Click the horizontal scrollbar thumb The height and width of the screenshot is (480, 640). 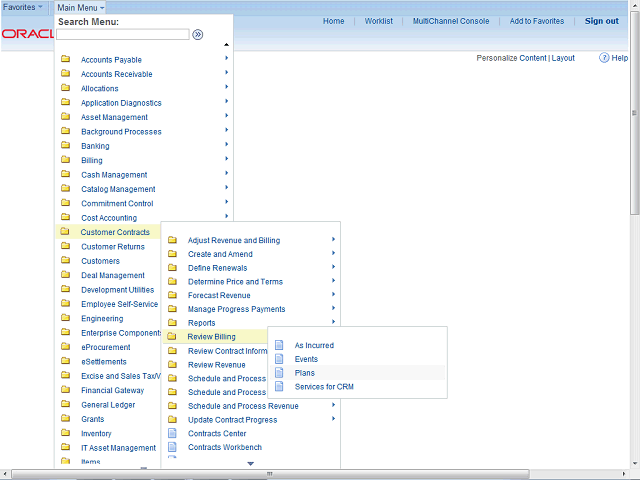[x=270, y=474]
